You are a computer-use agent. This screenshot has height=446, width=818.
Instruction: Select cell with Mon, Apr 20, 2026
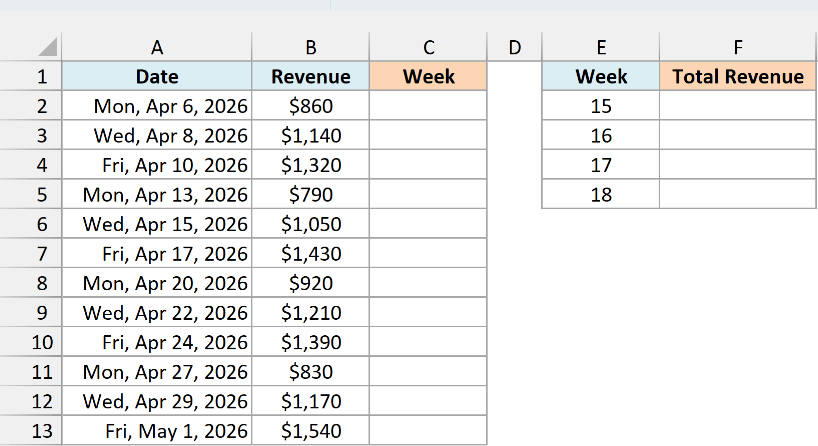(157, 283)
